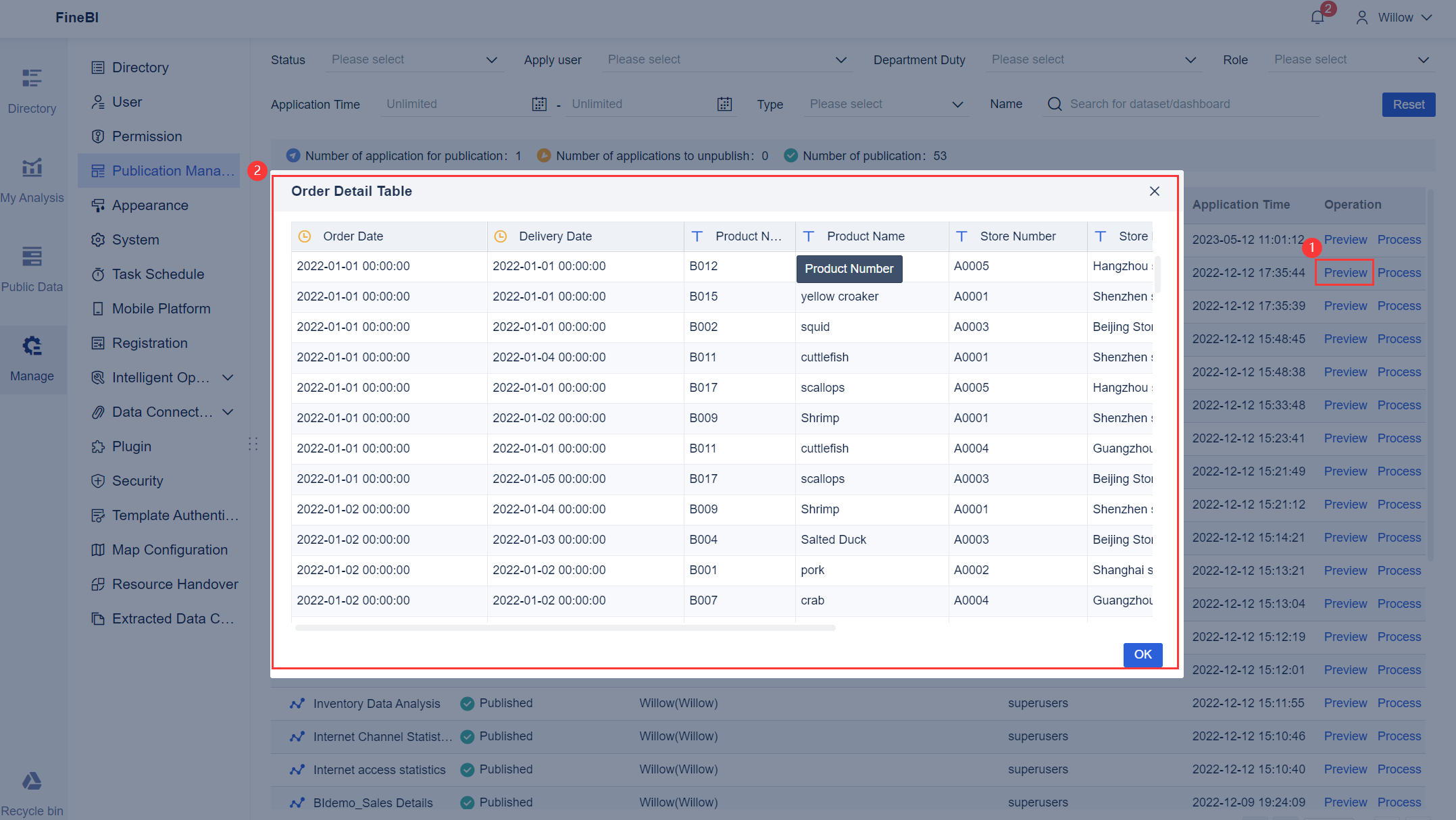Click the calendar icon for Application Time start

pyautogui.click(x=538, y=104)
